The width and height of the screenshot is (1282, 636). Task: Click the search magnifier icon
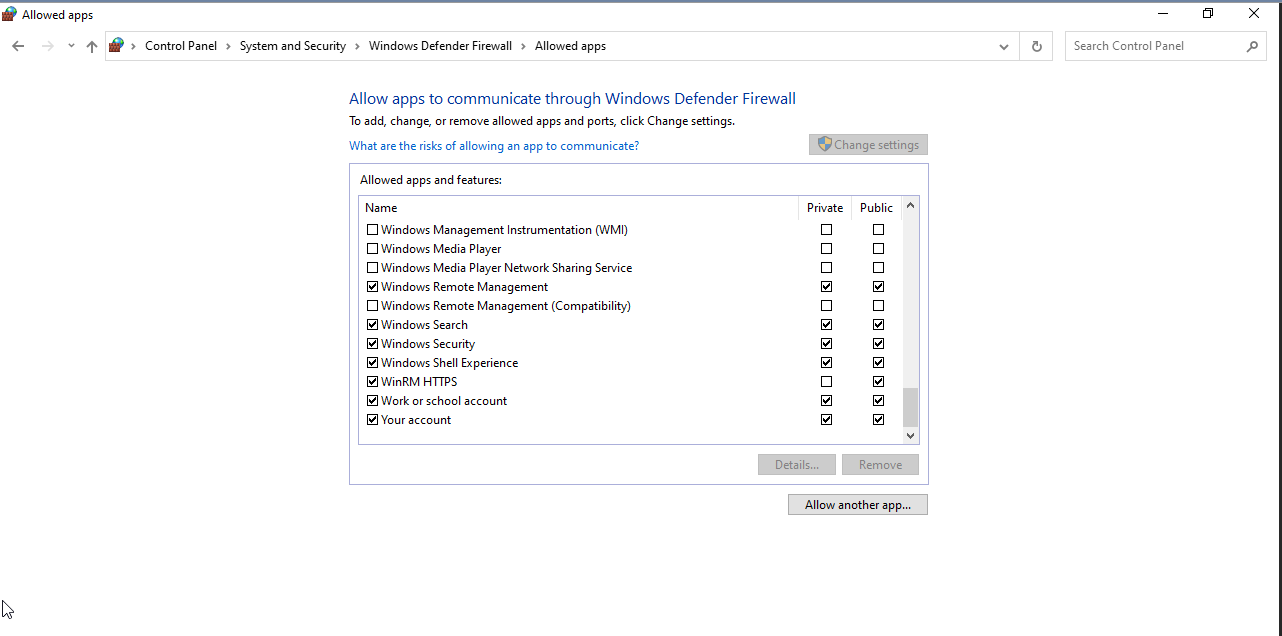click(x=1252, y=46)
